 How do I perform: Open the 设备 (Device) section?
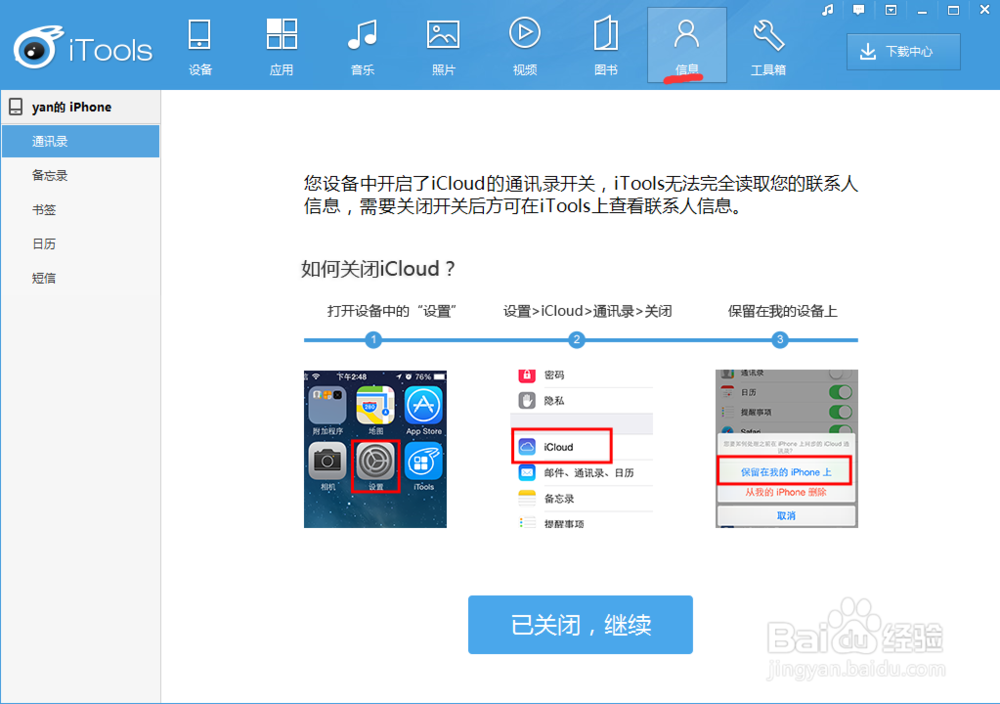point(200,46)
